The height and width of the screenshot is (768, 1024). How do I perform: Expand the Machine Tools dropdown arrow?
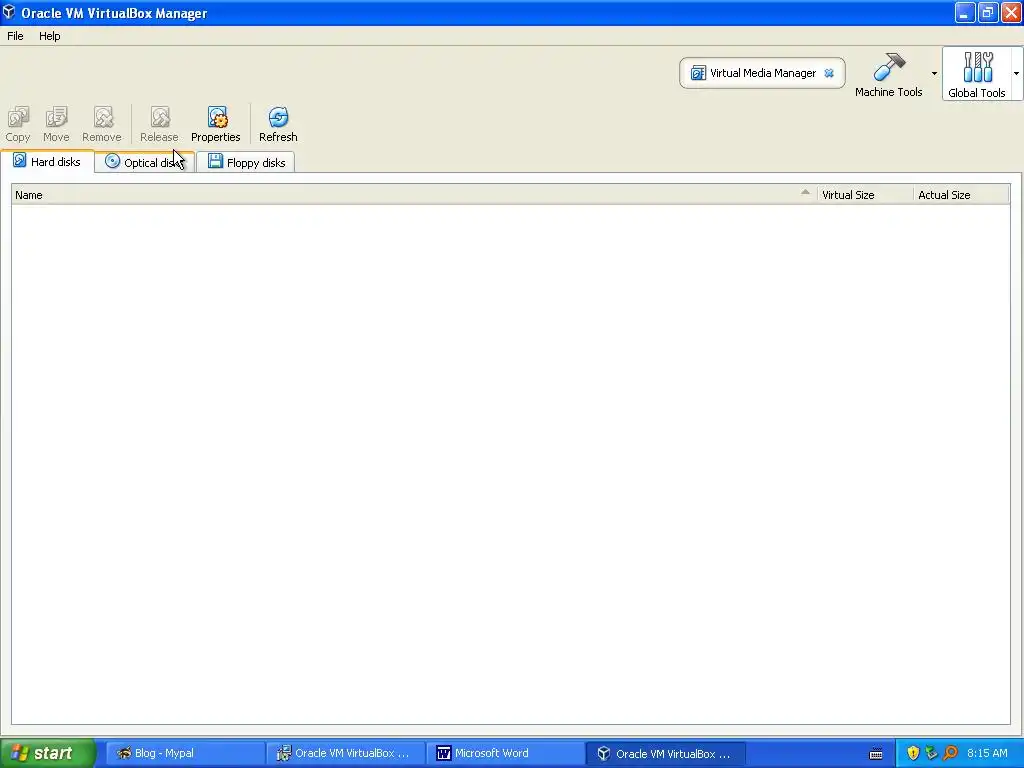coord(934,73)
